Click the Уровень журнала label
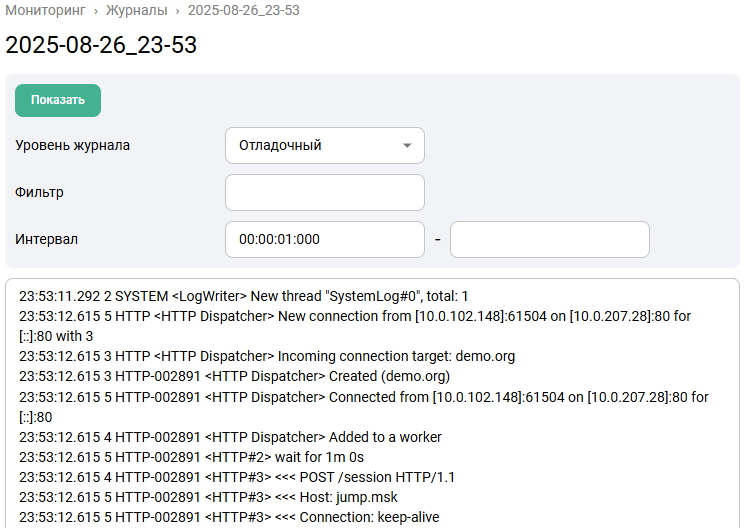The height and width of the screenshot is (528, 750). (73, 145)
